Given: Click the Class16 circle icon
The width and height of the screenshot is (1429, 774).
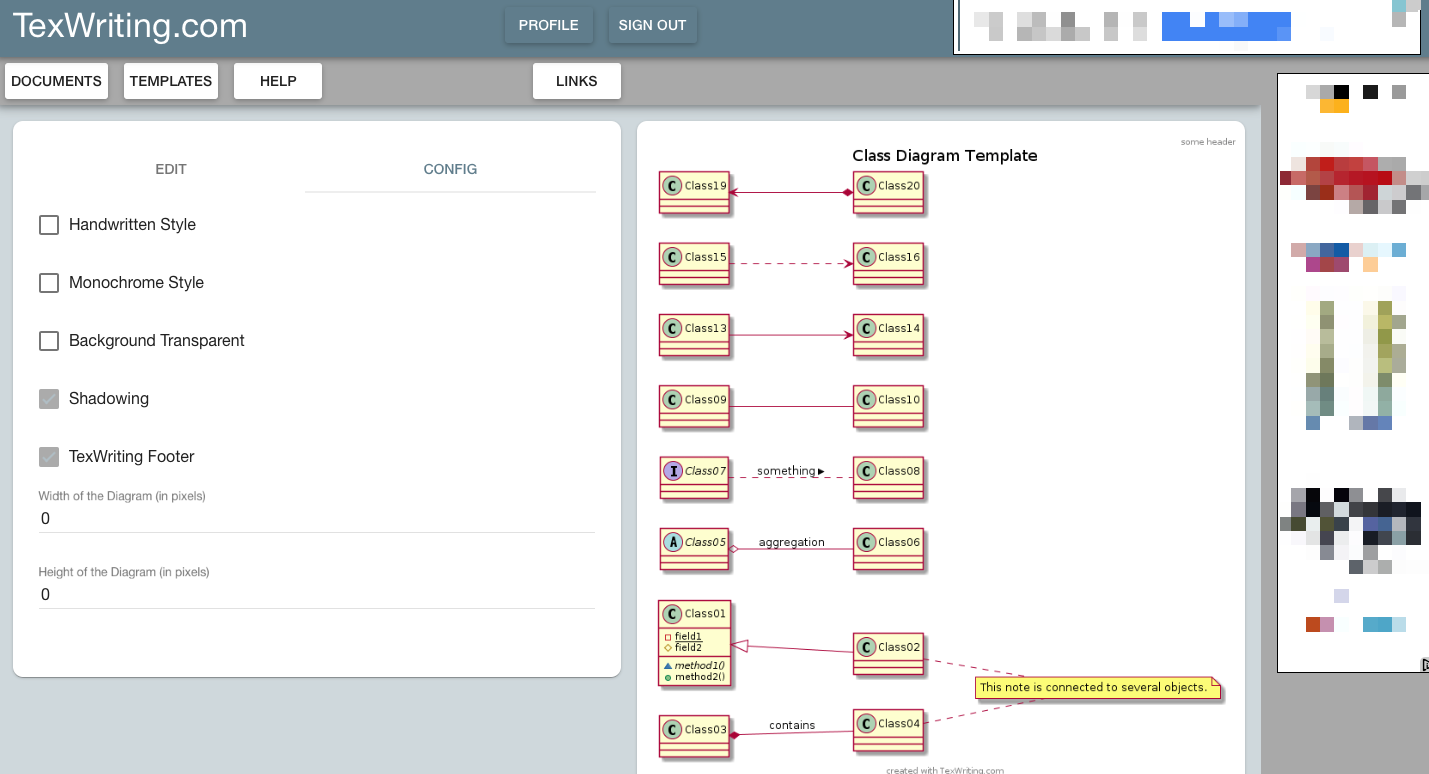Looking at the screenshot, I should point(866,257).
